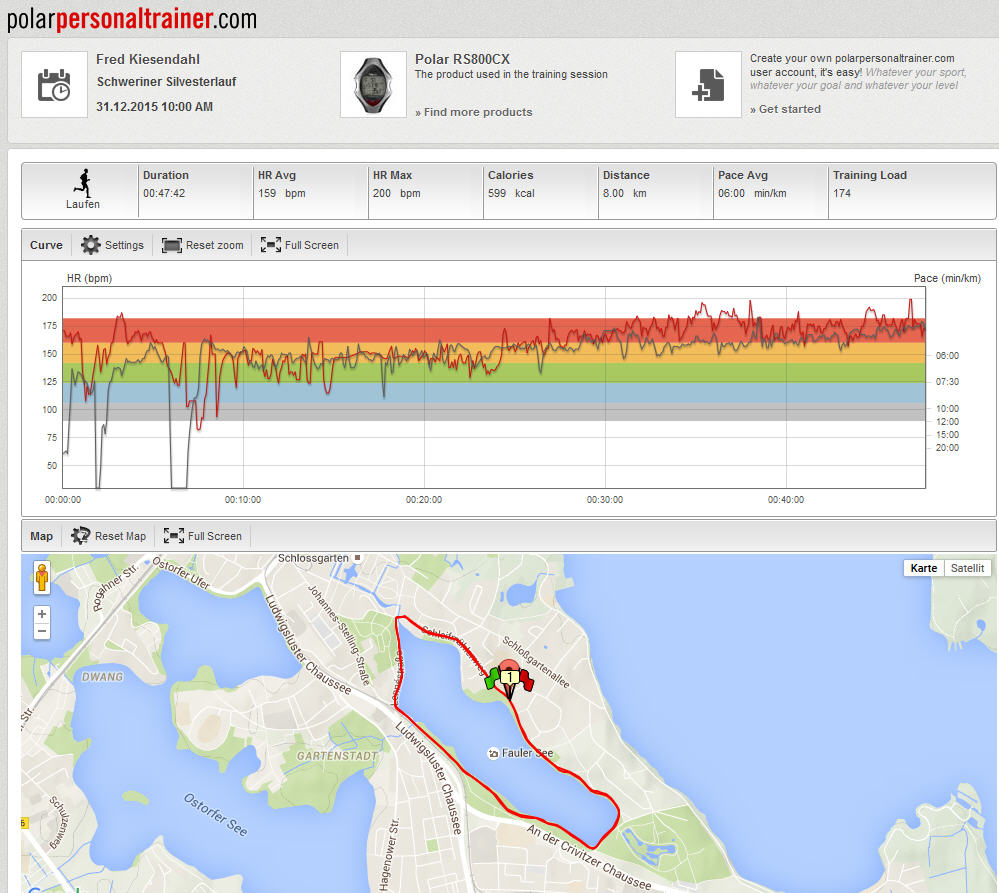Click the polarpersonaltrainer.com logo
This screenshot has height=893, width=999.
132,19
